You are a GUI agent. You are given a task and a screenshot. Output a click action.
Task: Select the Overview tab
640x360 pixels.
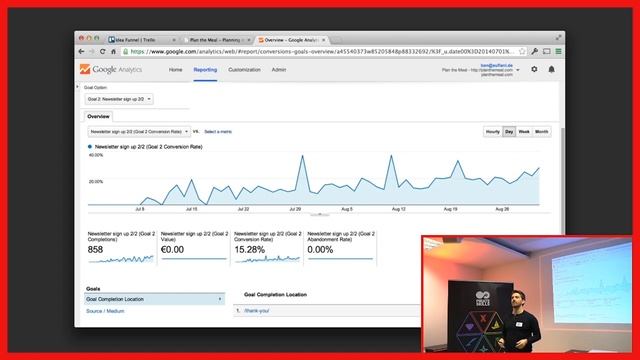tap(98, 116)
